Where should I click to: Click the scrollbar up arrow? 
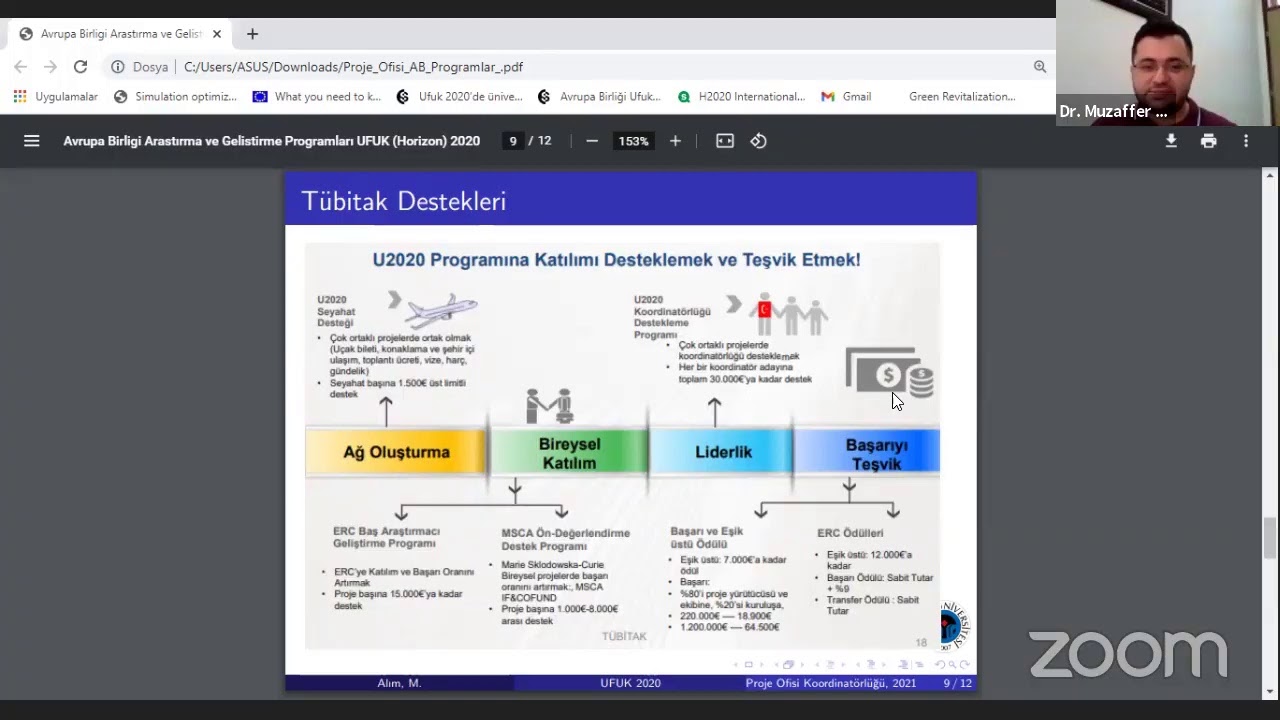pyautogui.click(x=1270, y=176)
